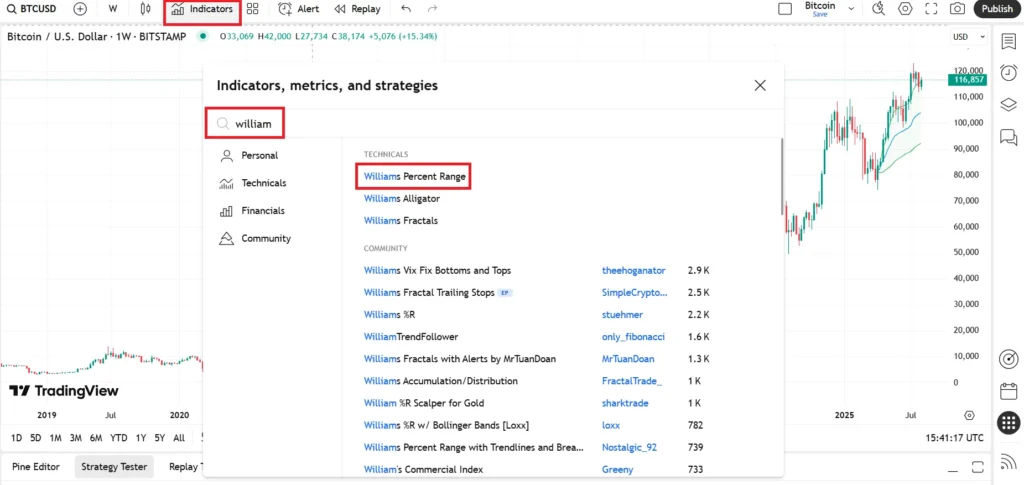Open the alerts clock panel icon
This screenshot has width=1024, height=485.
tap(1008, 72)
